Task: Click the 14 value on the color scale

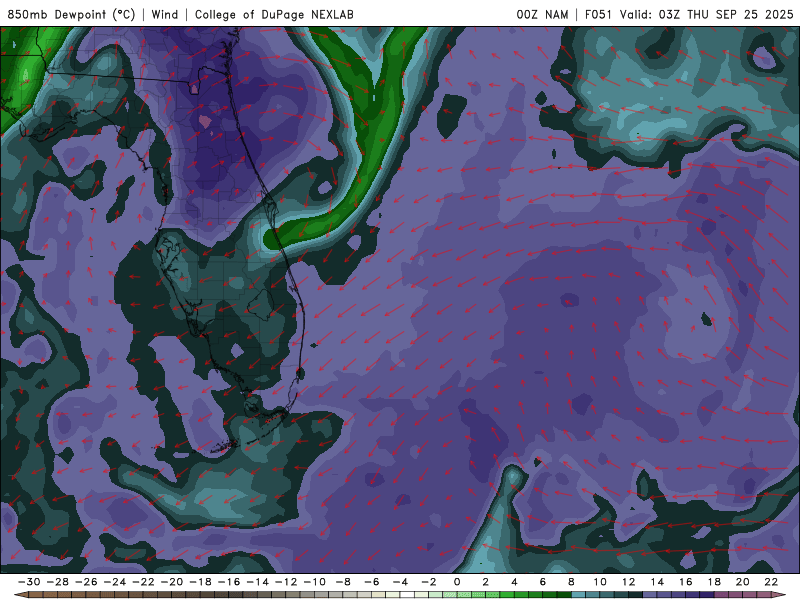Action: click(657, 582)
